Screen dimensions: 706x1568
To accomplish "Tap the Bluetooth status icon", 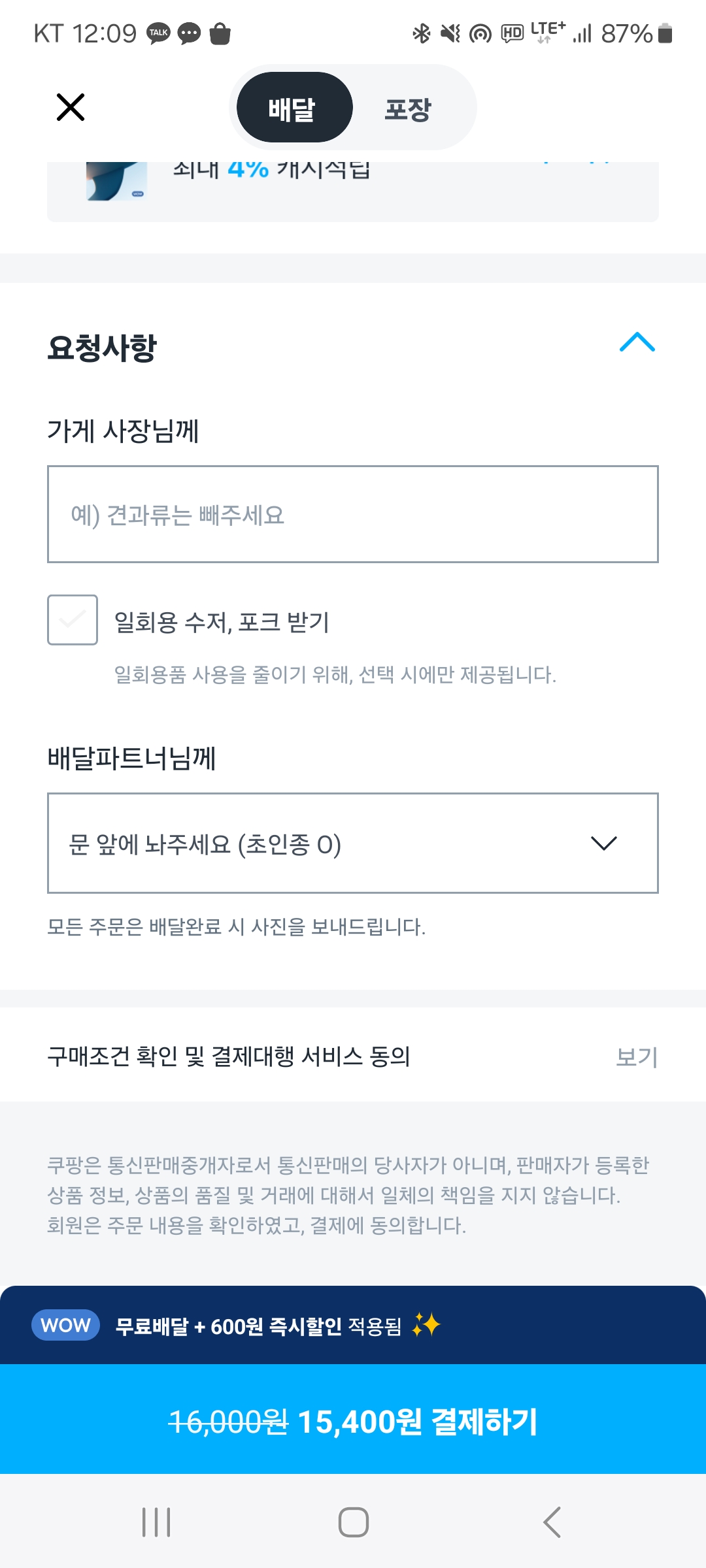I will coord(422,33).
